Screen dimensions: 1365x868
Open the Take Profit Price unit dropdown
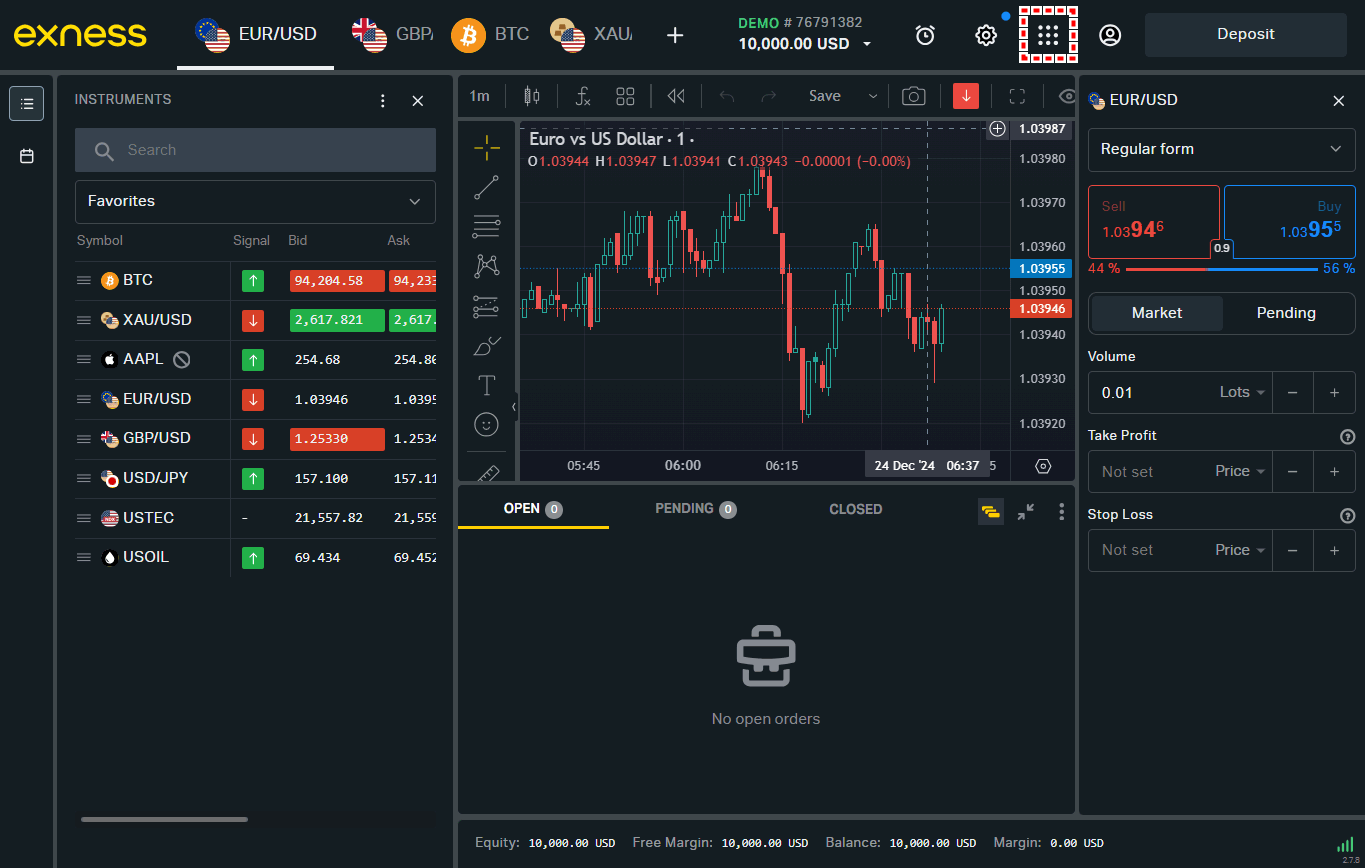tap(1241, 471)
